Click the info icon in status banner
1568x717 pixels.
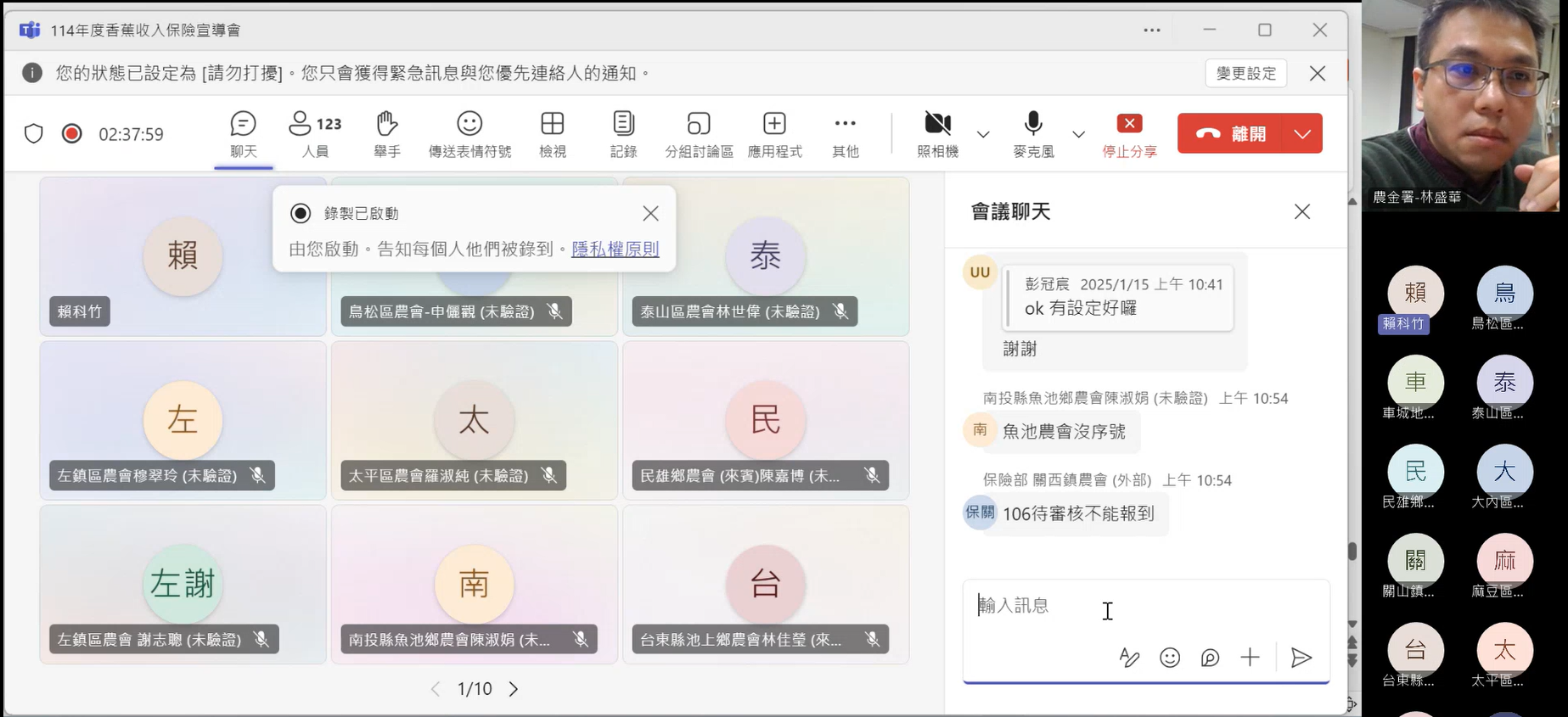point(32,73)
